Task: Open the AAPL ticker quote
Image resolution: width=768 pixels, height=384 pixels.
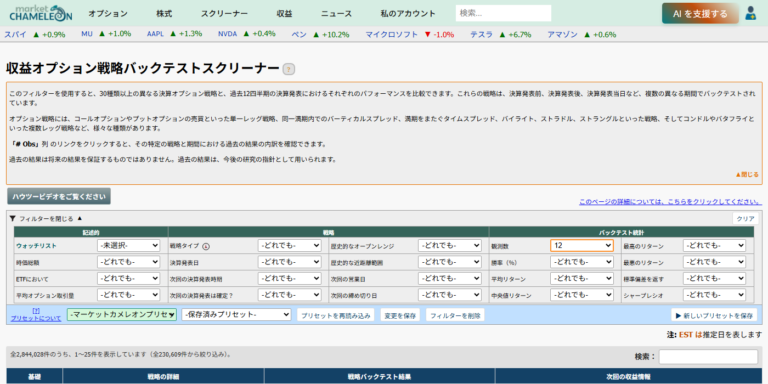Action: pos(154,34)
